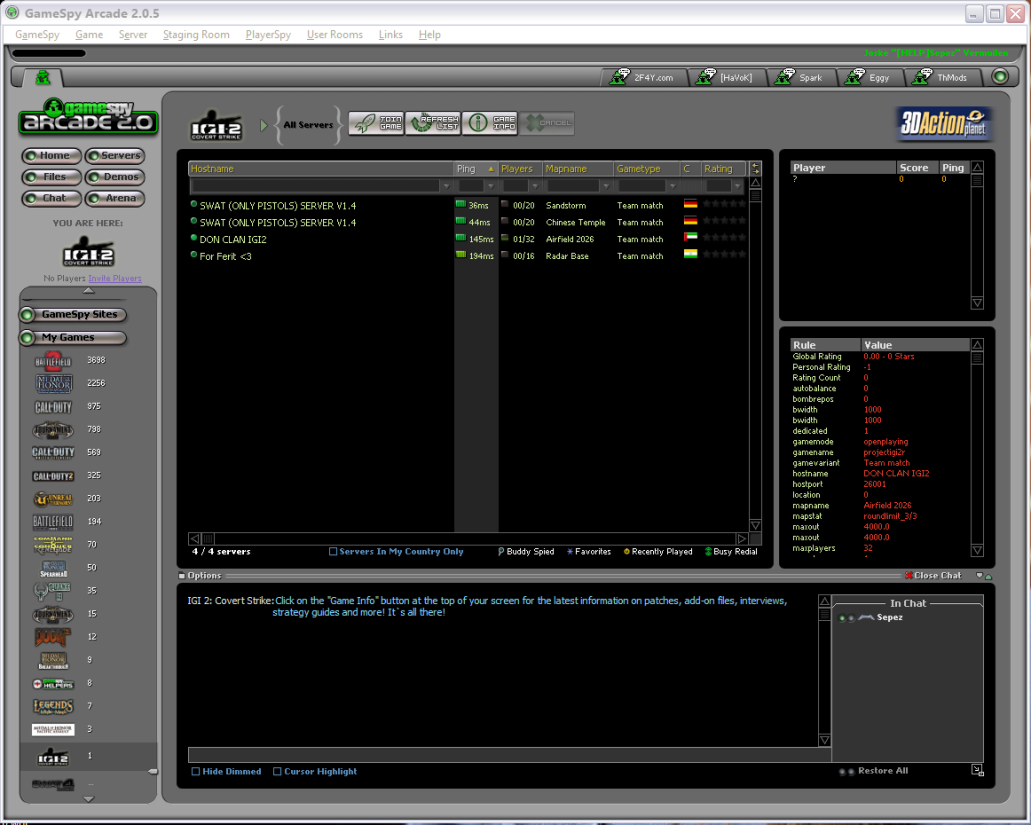Expand the GameSpy Sites section
1031x825 pixels.
(x=73, y=315)
